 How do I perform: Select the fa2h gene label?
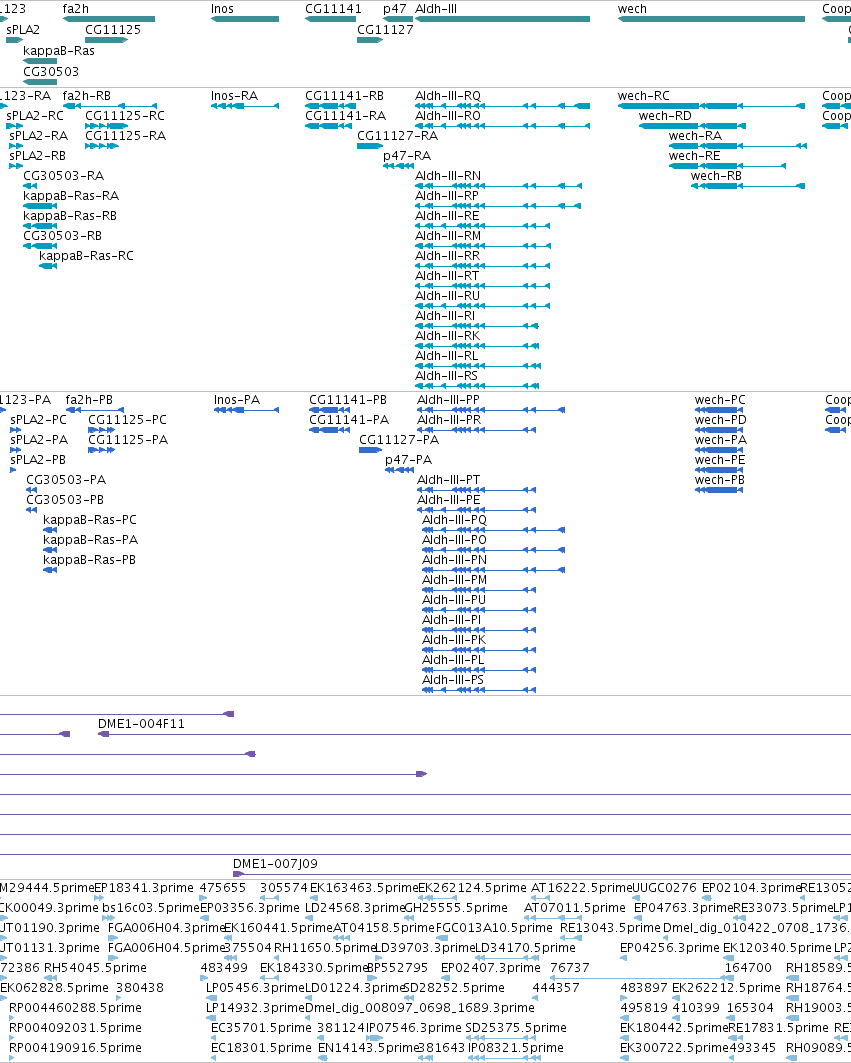click(x=75, y=9)
